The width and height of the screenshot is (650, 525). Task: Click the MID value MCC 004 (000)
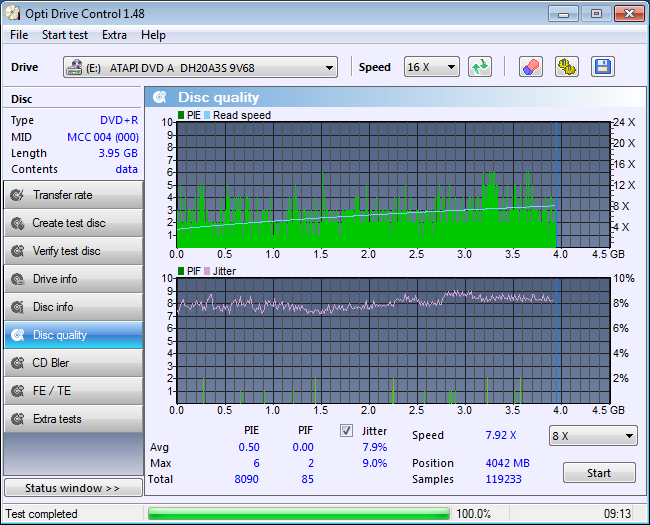point(103,137)
